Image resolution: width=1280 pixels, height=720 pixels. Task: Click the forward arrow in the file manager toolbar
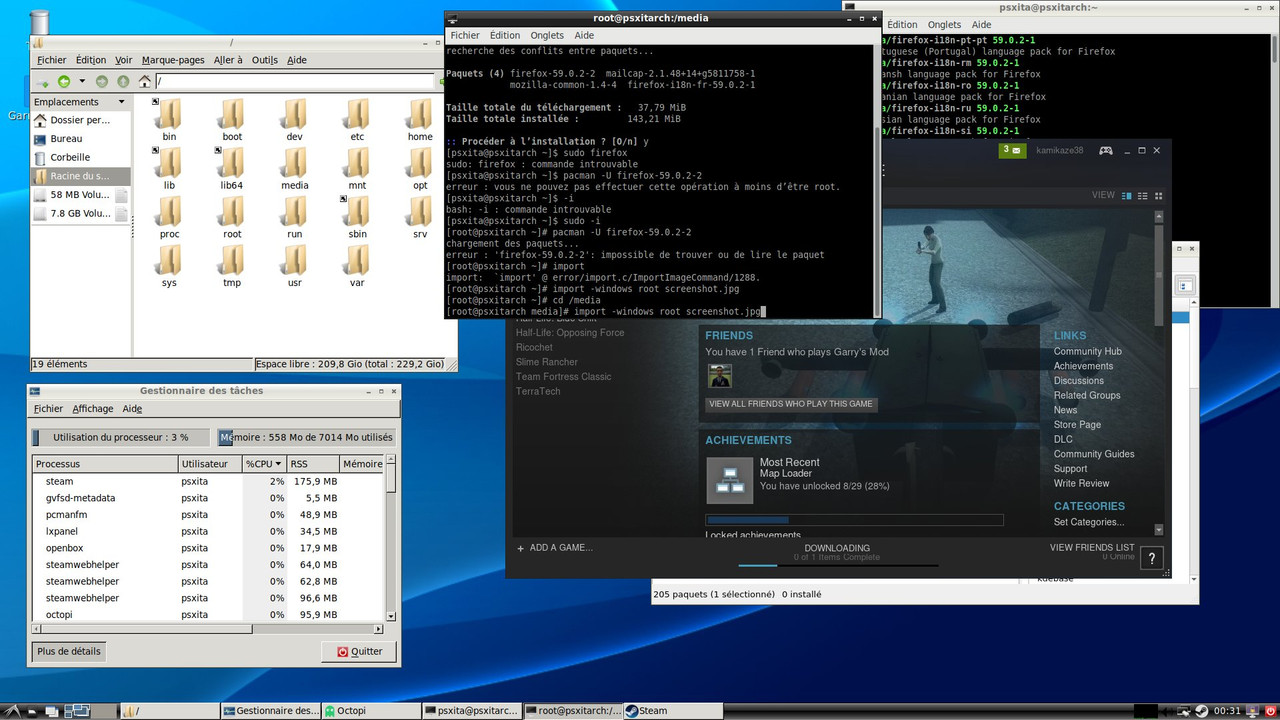pos(101,81)
